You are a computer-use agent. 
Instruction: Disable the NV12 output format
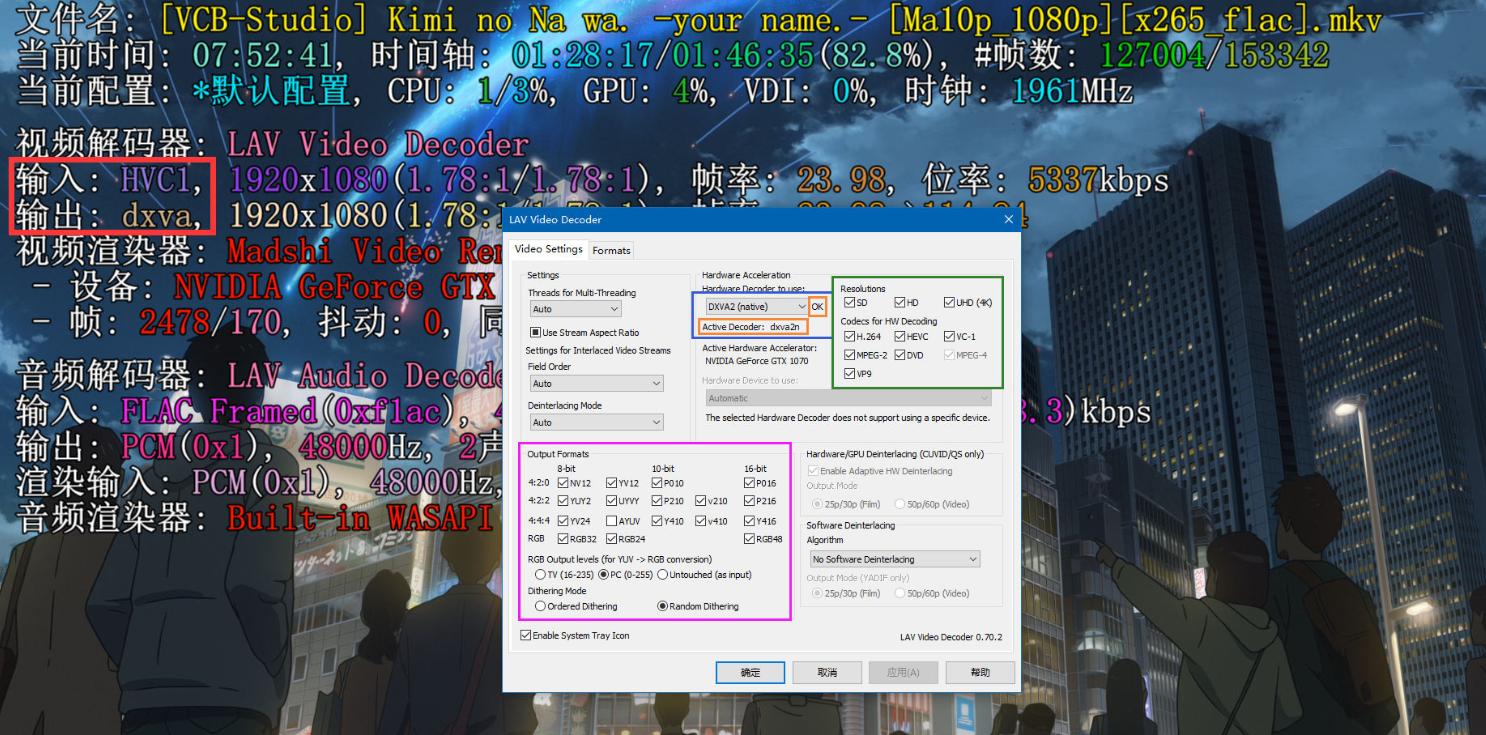tap(564, 482)
